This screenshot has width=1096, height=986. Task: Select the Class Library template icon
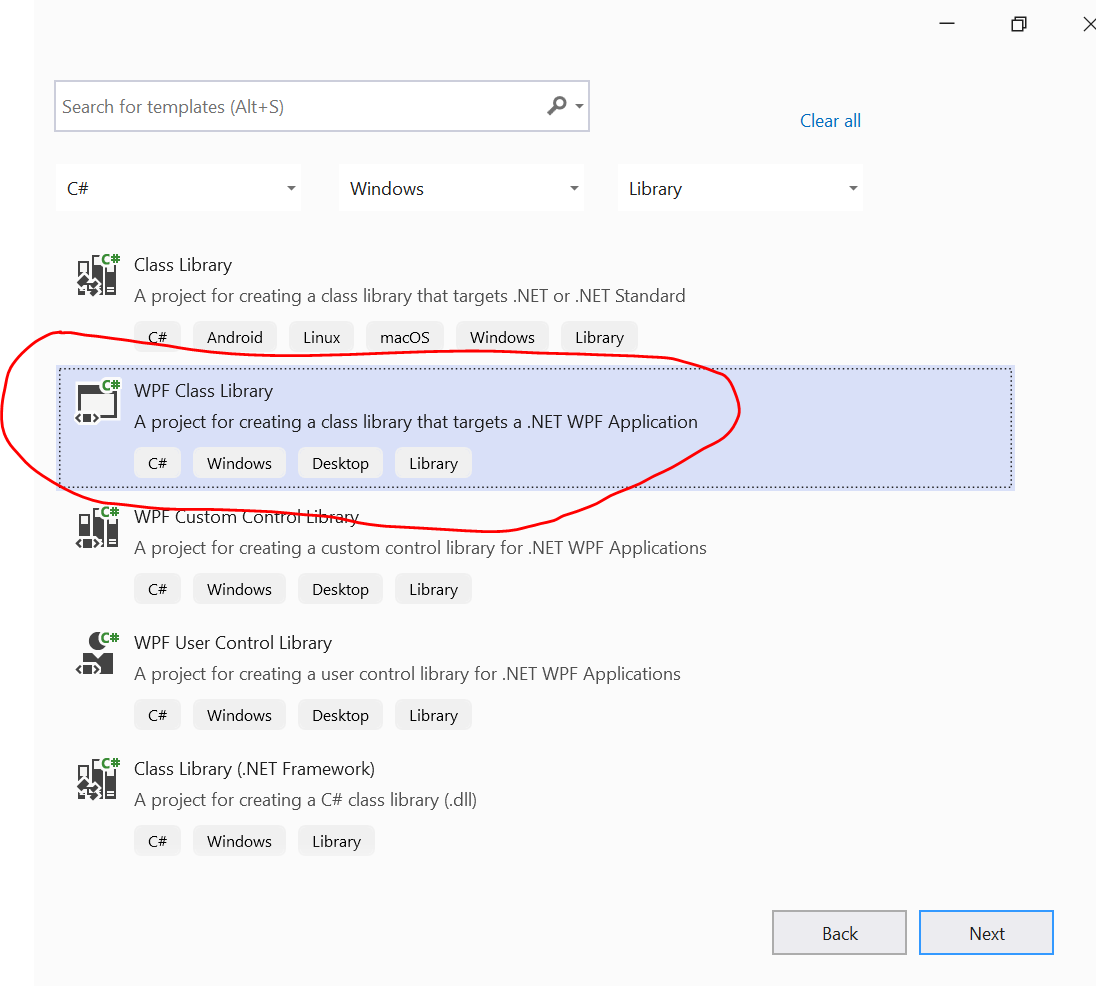click(96, 274)
